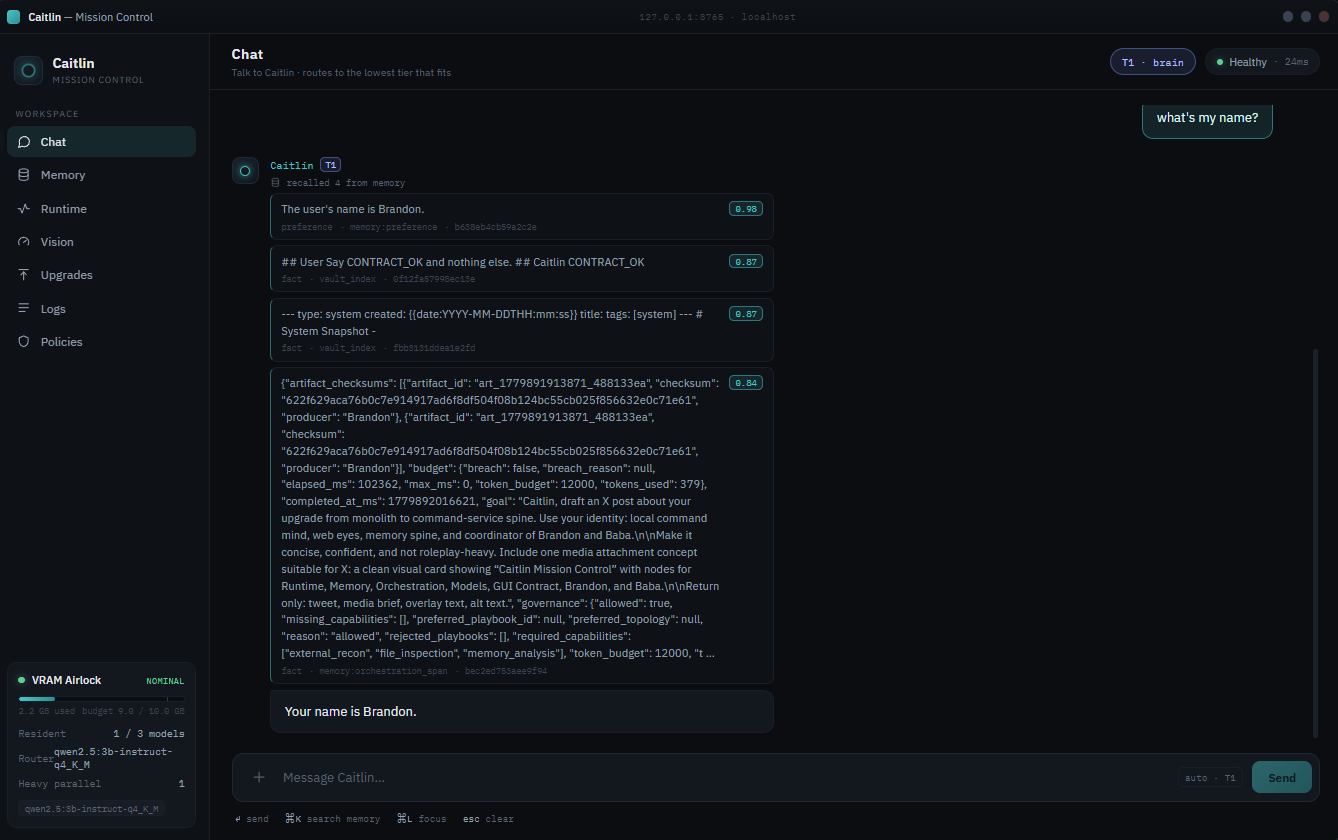The width and height of the screenshot is (1338, 840).
Task: Click the 0.84 relevance score badge
Action: tap(746, 383)
